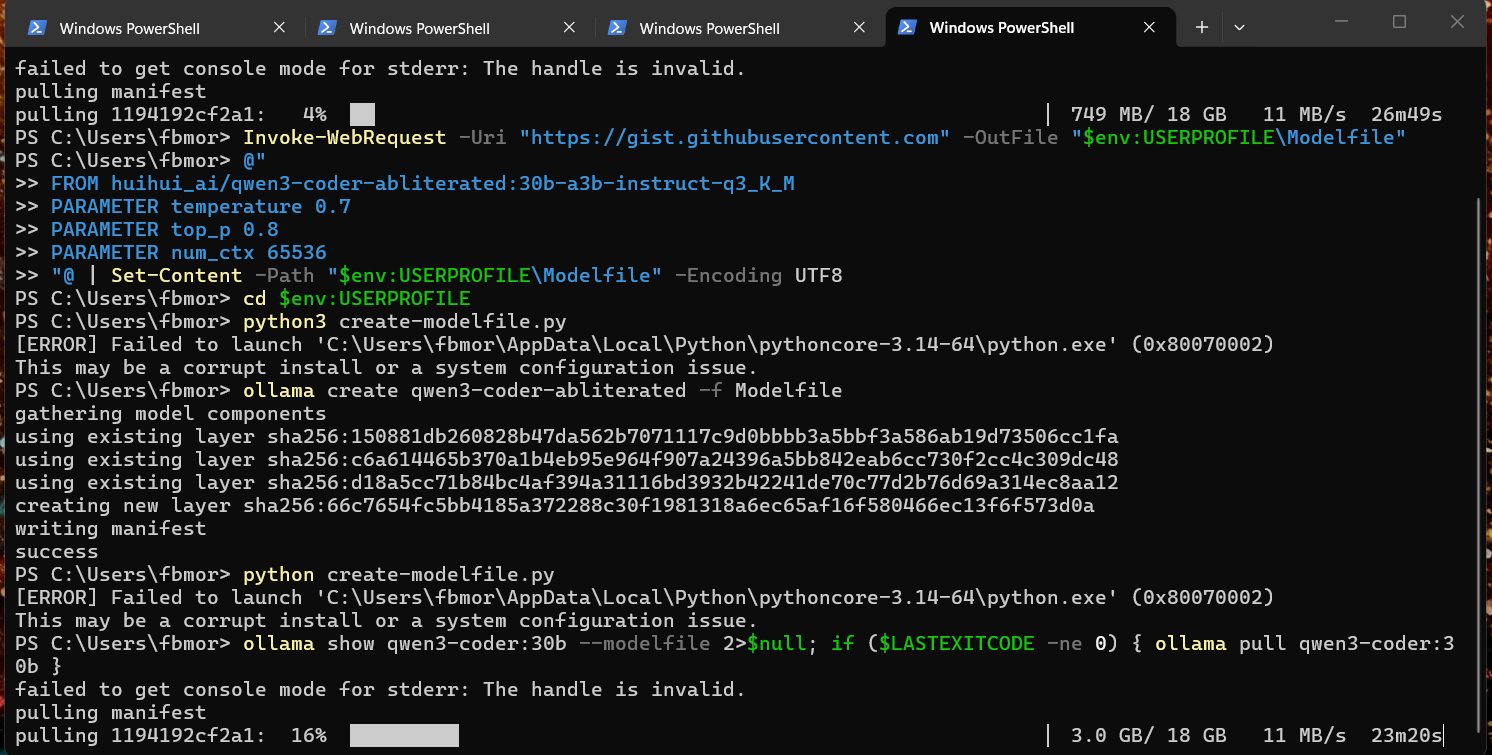Expand the new tab profiles dropdown chevron
The height and width of the screenshot is (755, 1492).
(x=1239, y=28)
